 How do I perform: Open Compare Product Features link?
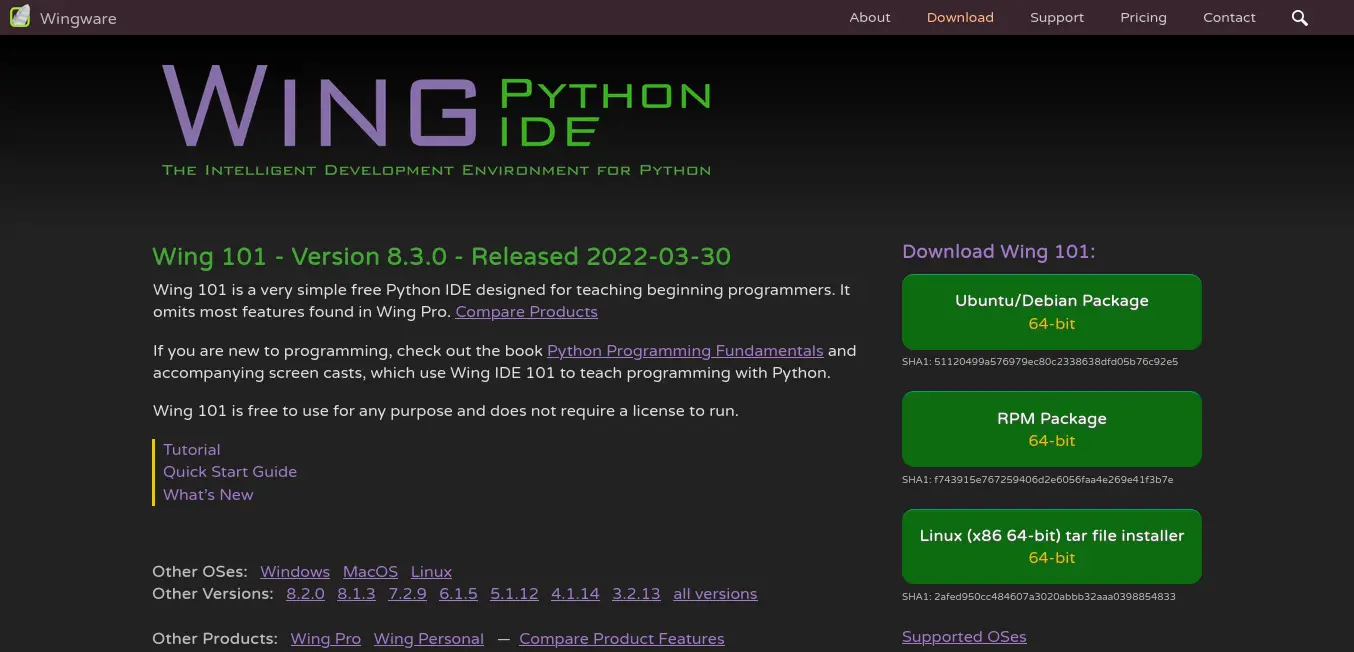click(x=621, y=639)
